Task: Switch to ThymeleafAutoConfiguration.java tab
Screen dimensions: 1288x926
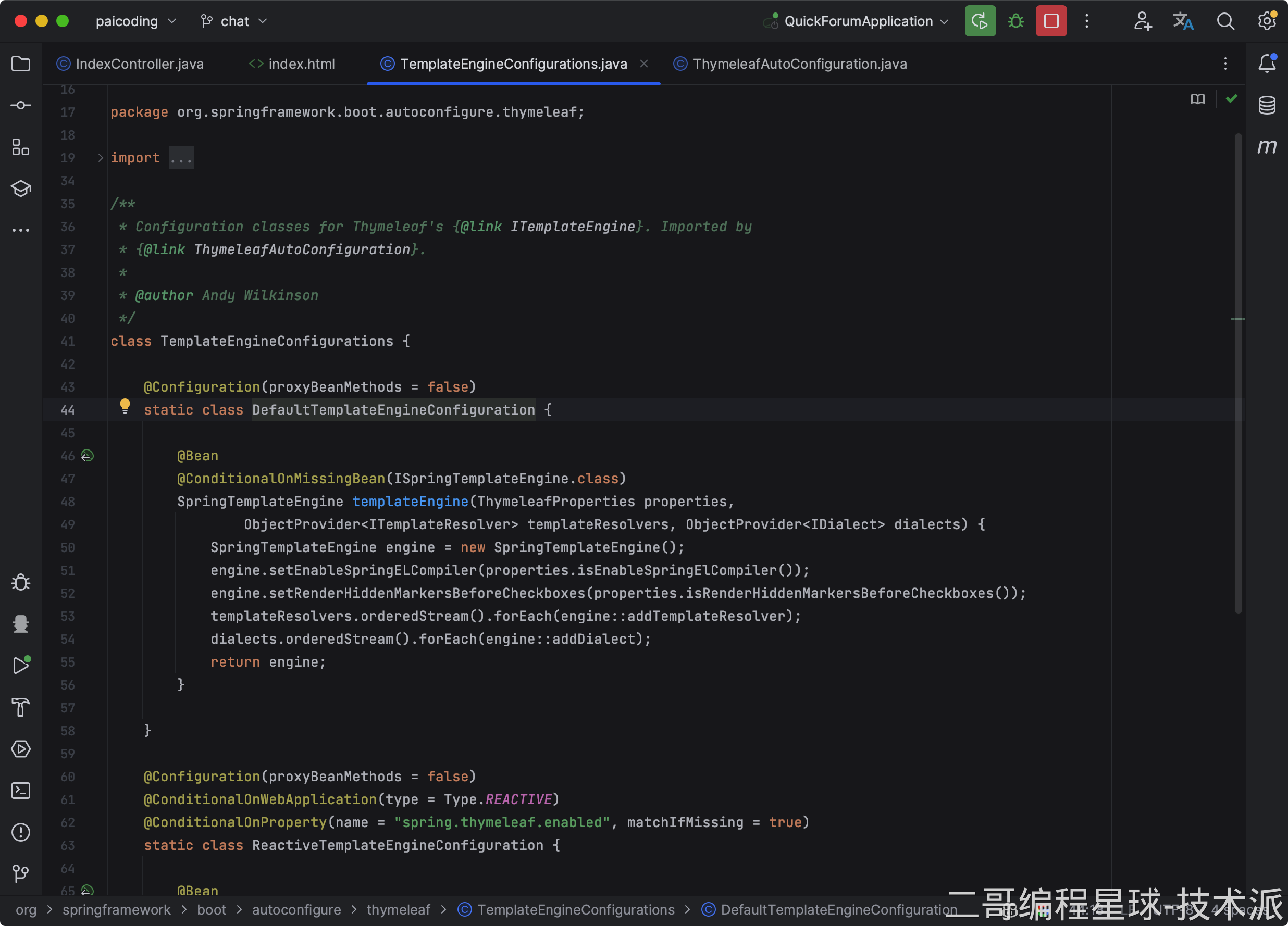Action: (x=799, y=64)
